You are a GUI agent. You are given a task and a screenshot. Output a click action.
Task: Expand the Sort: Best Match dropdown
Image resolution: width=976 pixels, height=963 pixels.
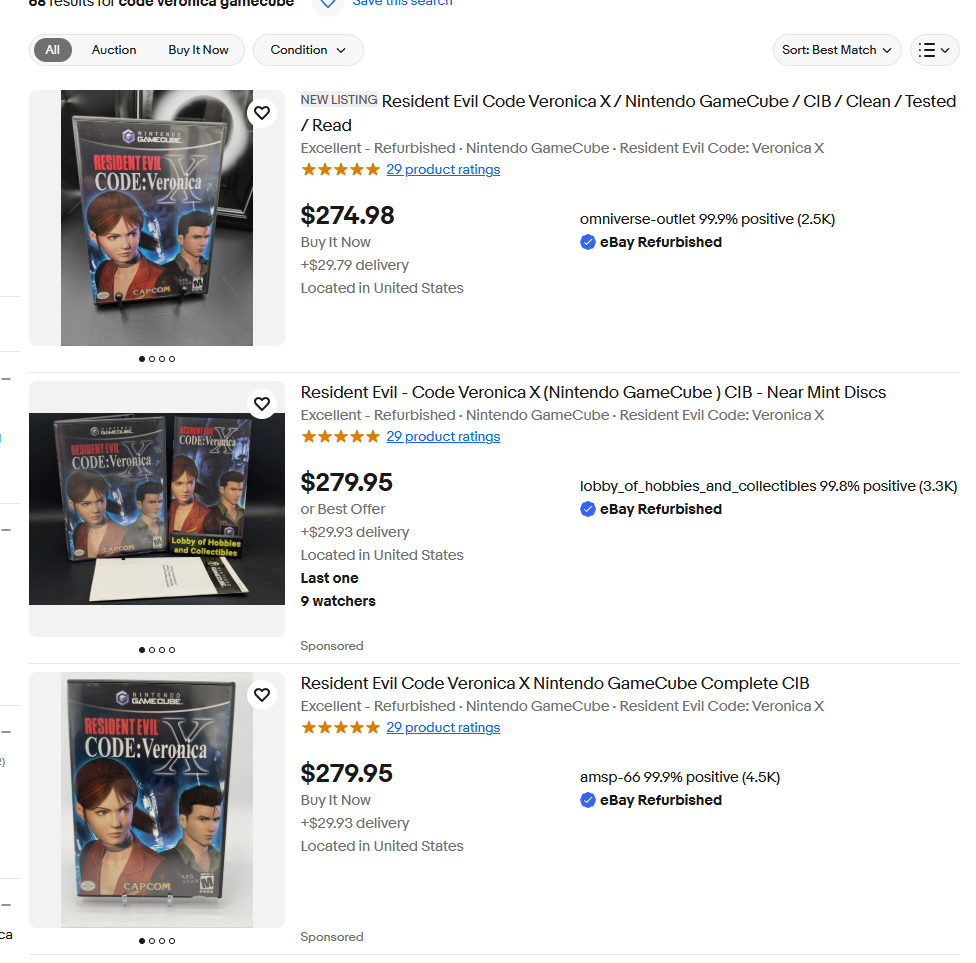tap(837, 50)
